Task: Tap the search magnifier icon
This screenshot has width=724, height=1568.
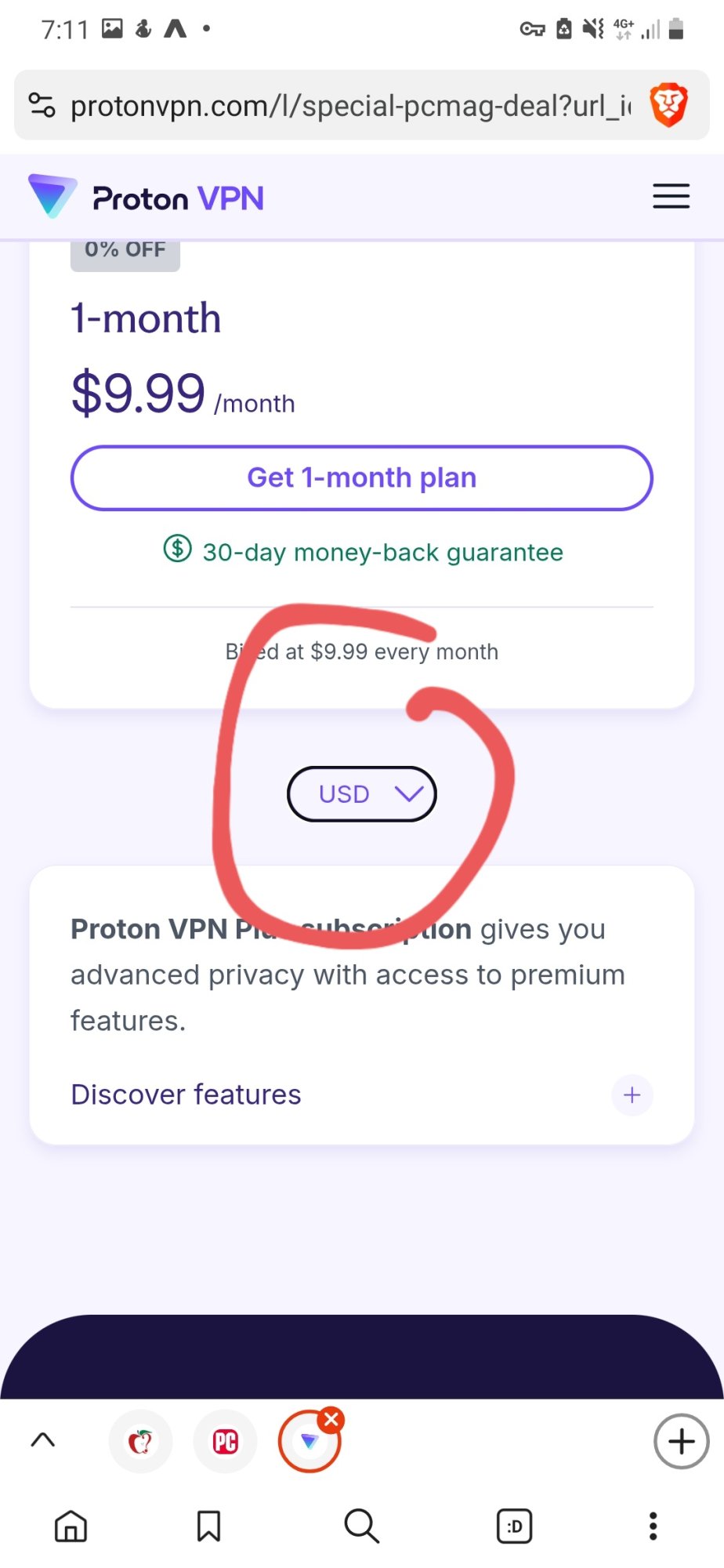Action: point(361,1526)
